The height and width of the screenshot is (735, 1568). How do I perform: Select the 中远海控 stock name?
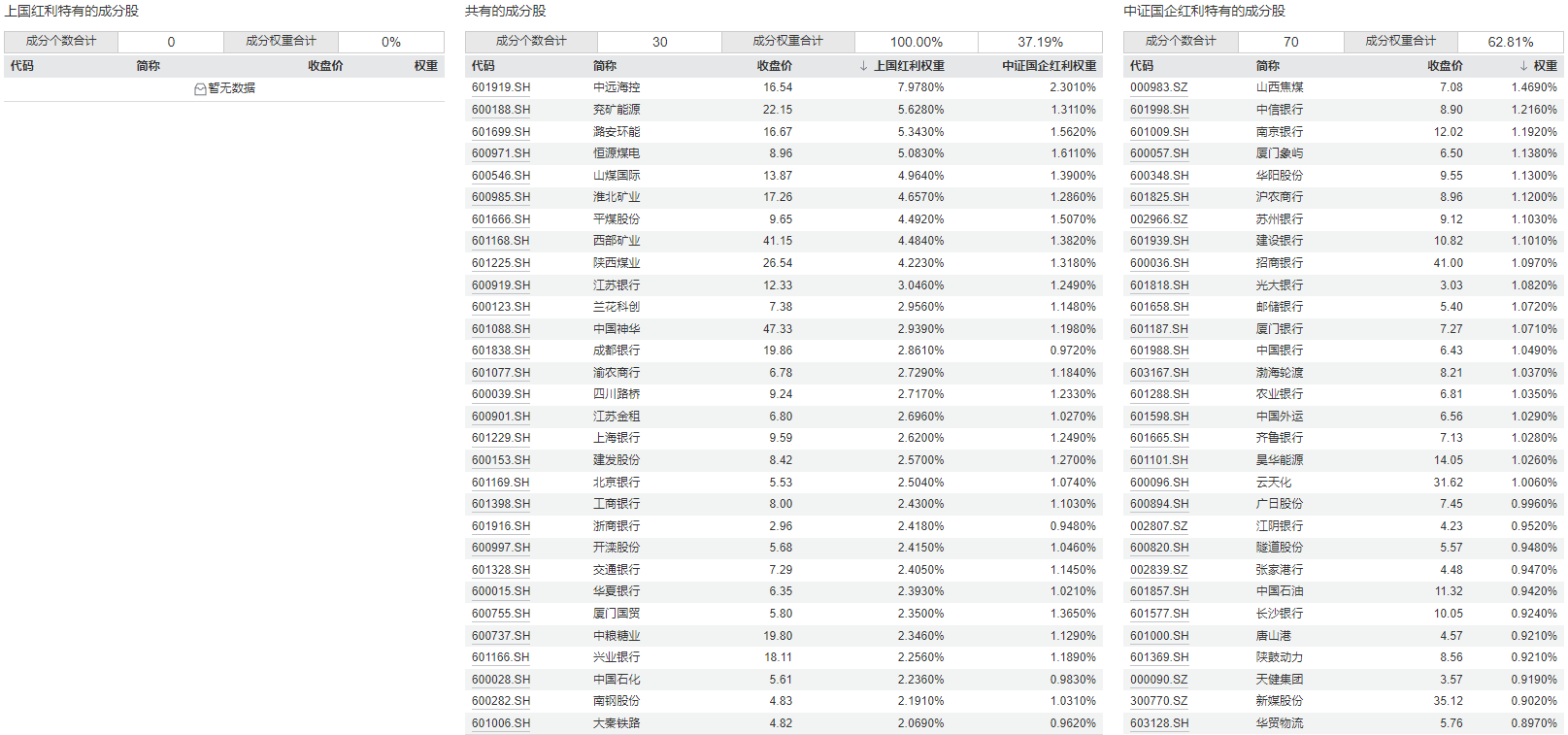pos(617,87)
